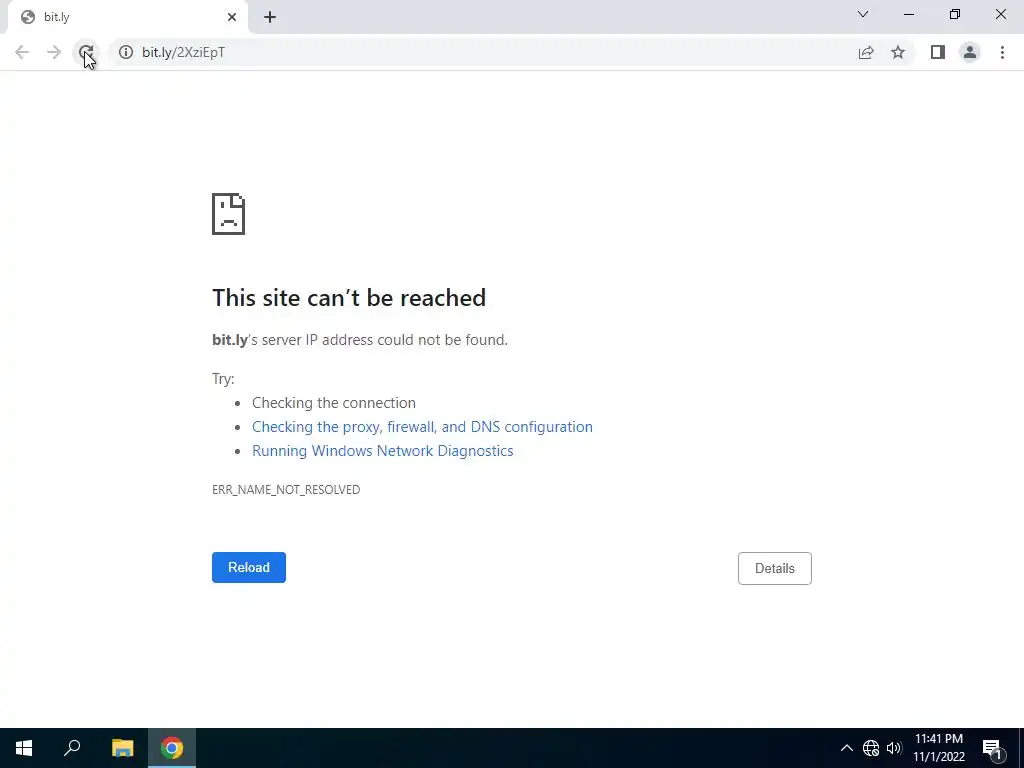This screenshot has height=768, width=1024.
Task: Click the Details button
Action: coord(775,568)
